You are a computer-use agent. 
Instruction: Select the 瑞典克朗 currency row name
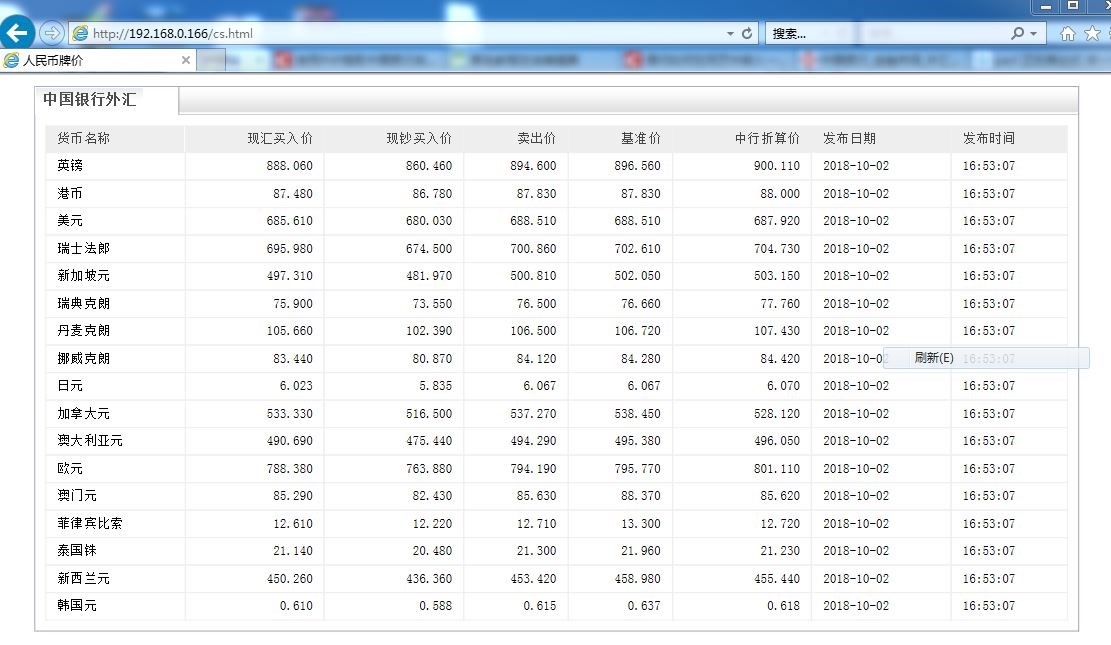pos(84,303)
